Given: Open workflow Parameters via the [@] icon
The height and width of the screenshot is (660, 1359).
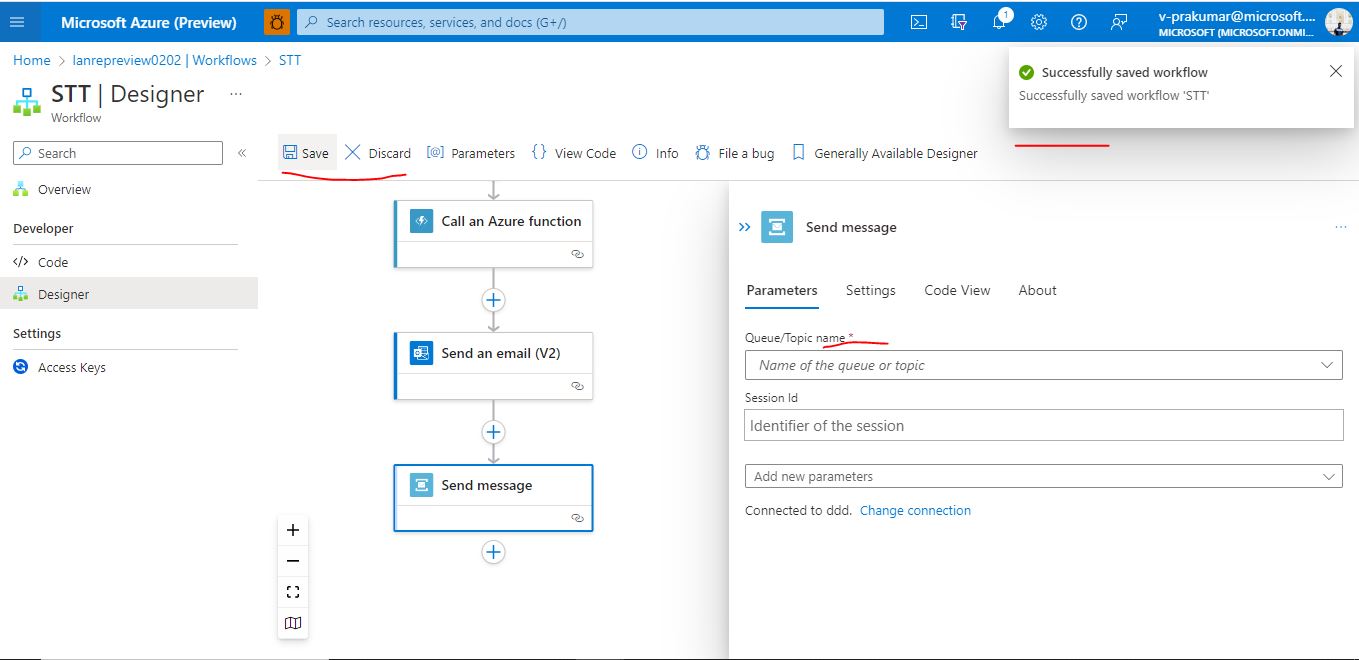Looking at the screenshot, I should [435, 152].
